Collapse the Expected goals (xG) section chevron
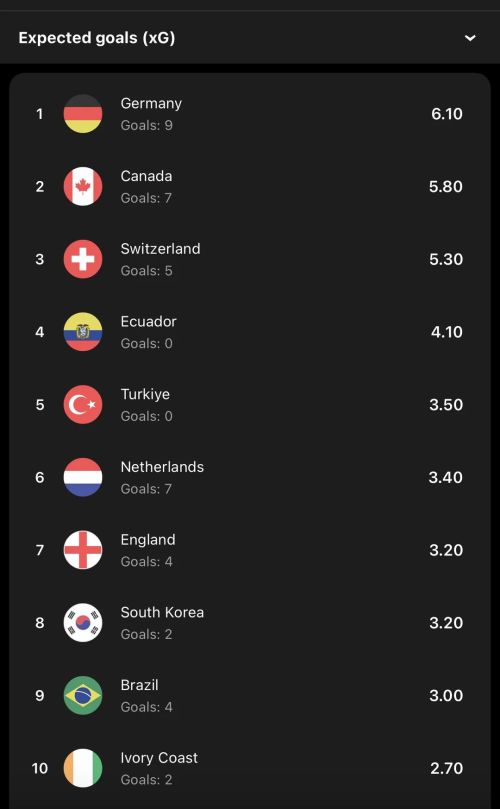 tap(470, 38)
